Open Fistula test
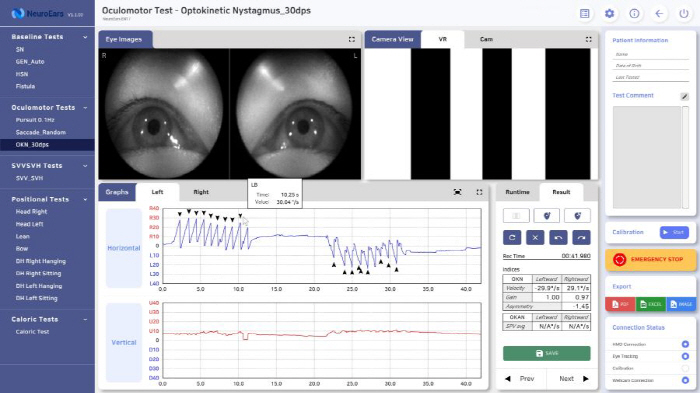 point(25,86)
